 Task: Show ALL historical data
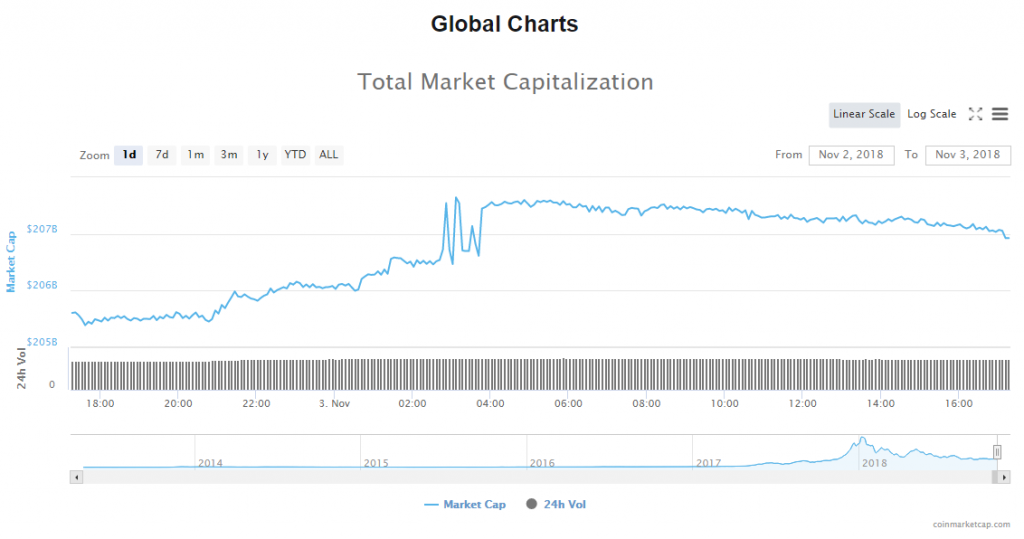pyautogui.click(x=328, y=155)
